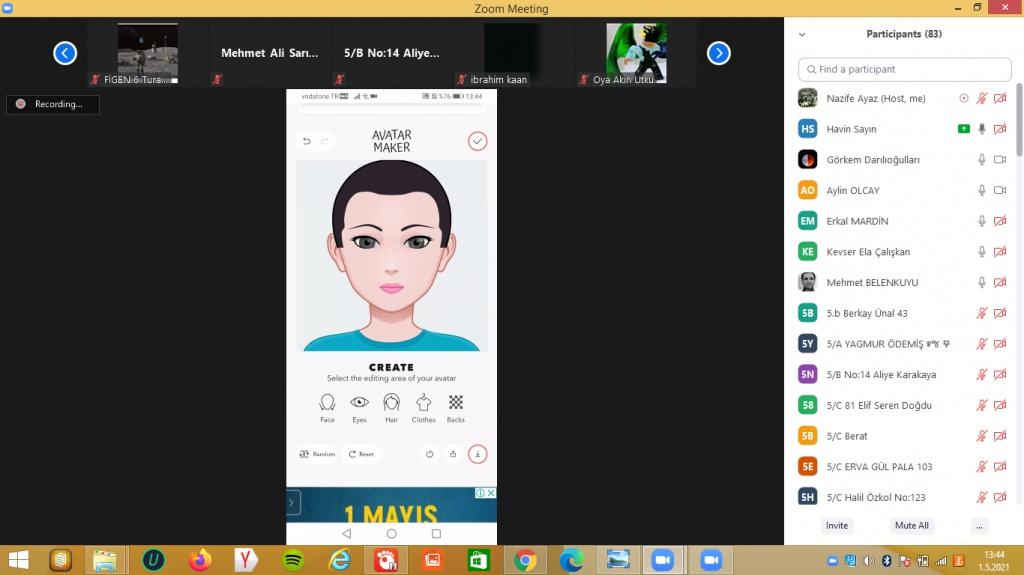Toggle Aylin OLCAY's camera icon
The width and height of the screenshot is (1024, 575).
coord(1000,191)
